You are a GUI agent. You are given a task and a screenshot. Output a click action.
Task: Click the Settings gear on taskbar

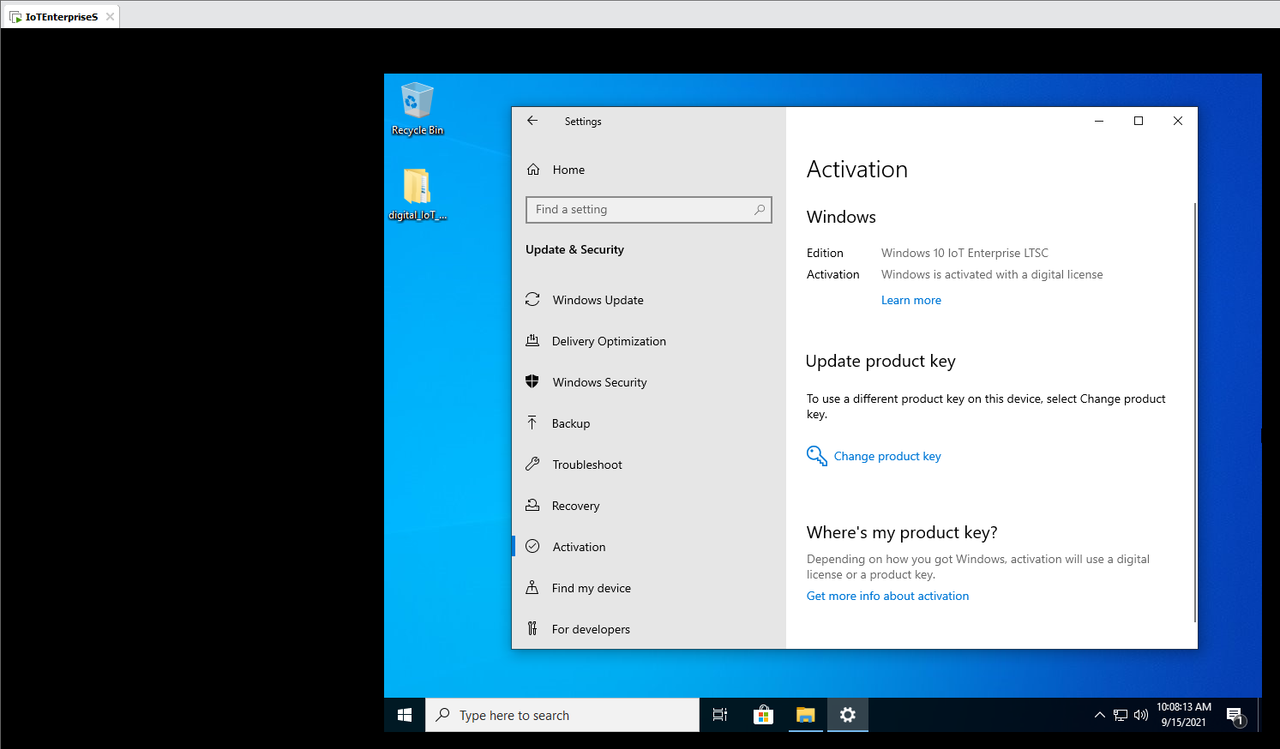848,715
